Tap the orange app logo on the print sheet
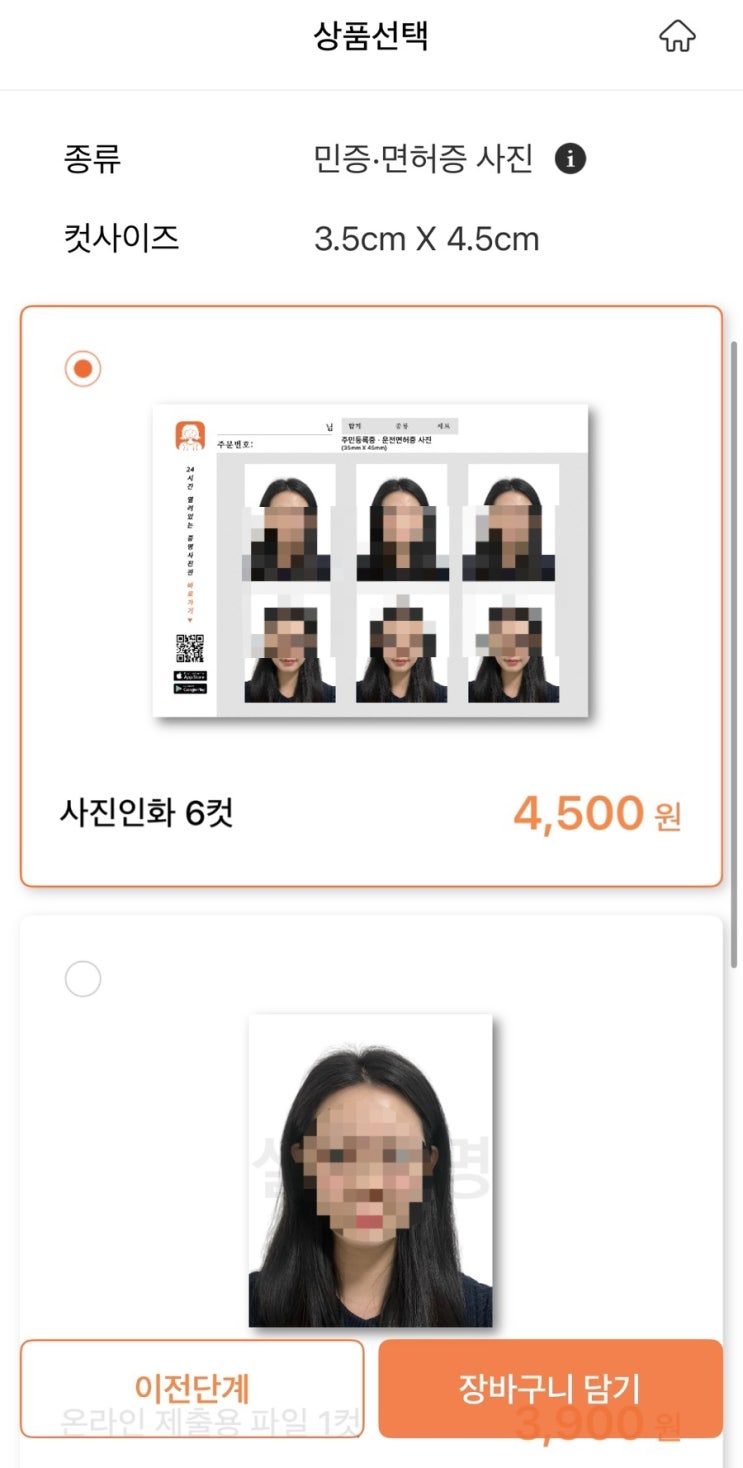 pyautogui.click(x=190, y=435)
